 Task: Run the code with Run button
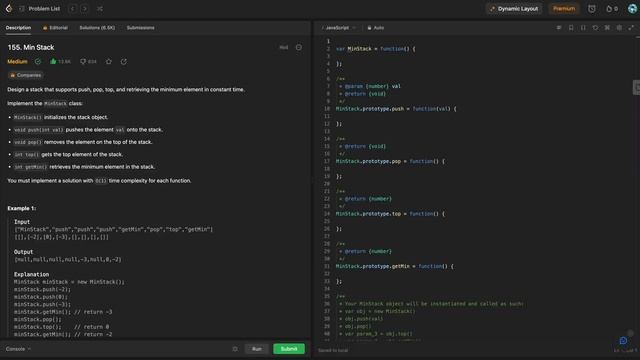click(x=257, y=349)
